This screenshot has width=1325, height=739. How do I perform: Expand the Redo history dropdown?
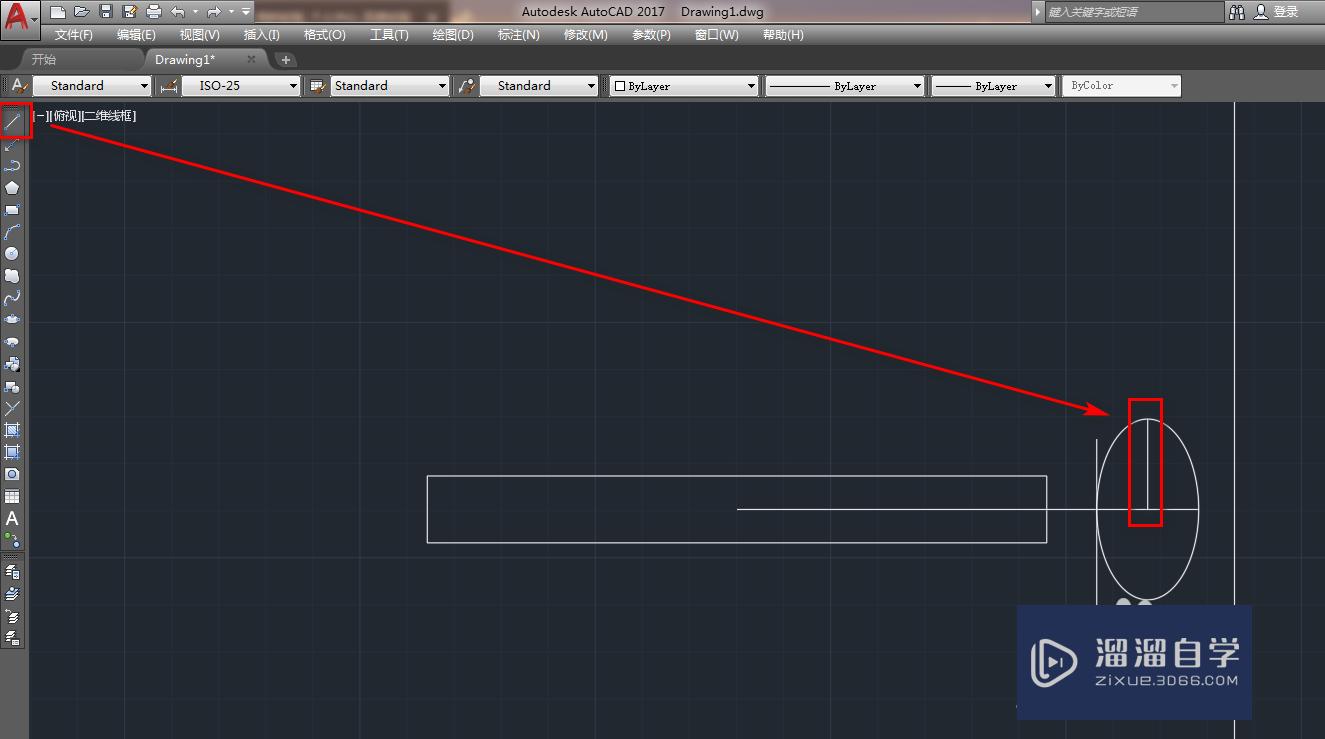[x=230, y=12]
